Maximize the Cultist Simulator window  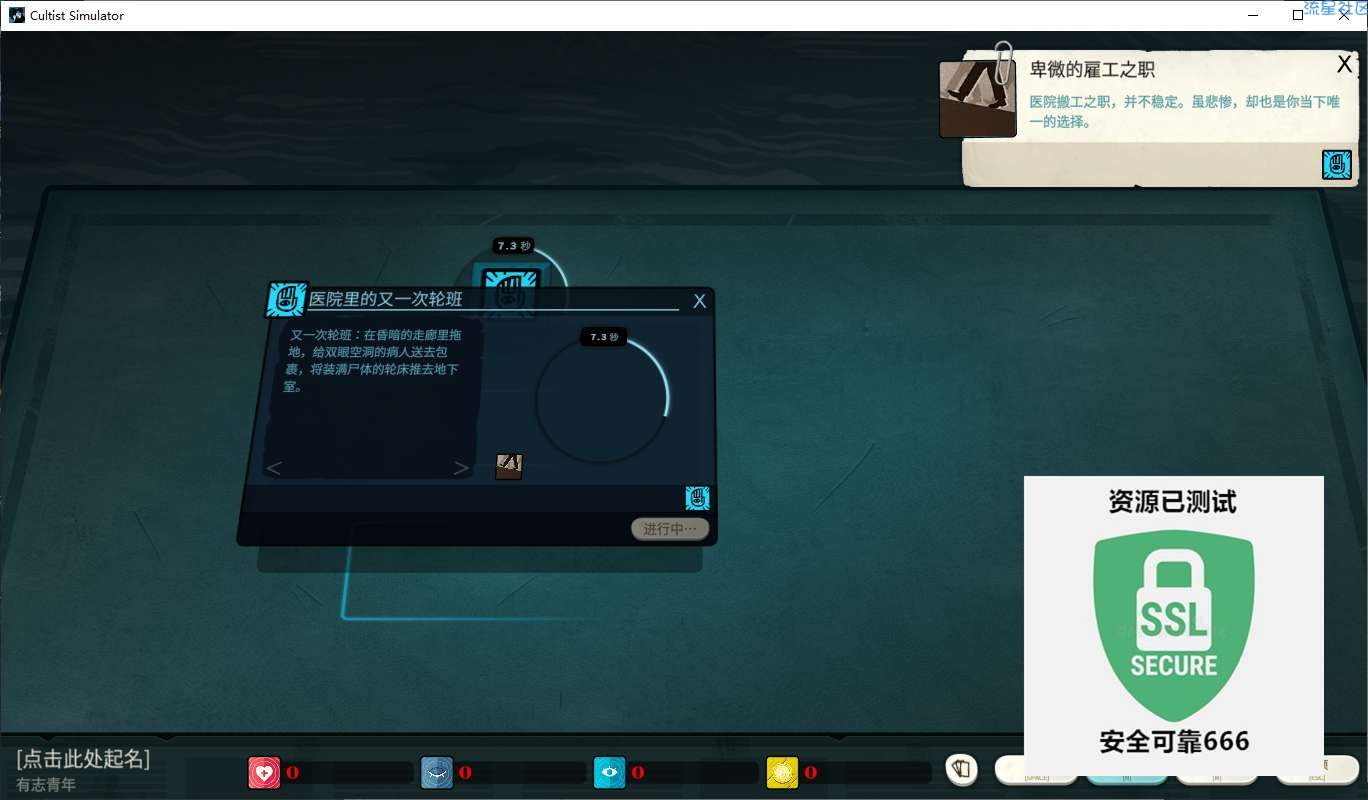pyautogui.click(x=1298, y=15)
